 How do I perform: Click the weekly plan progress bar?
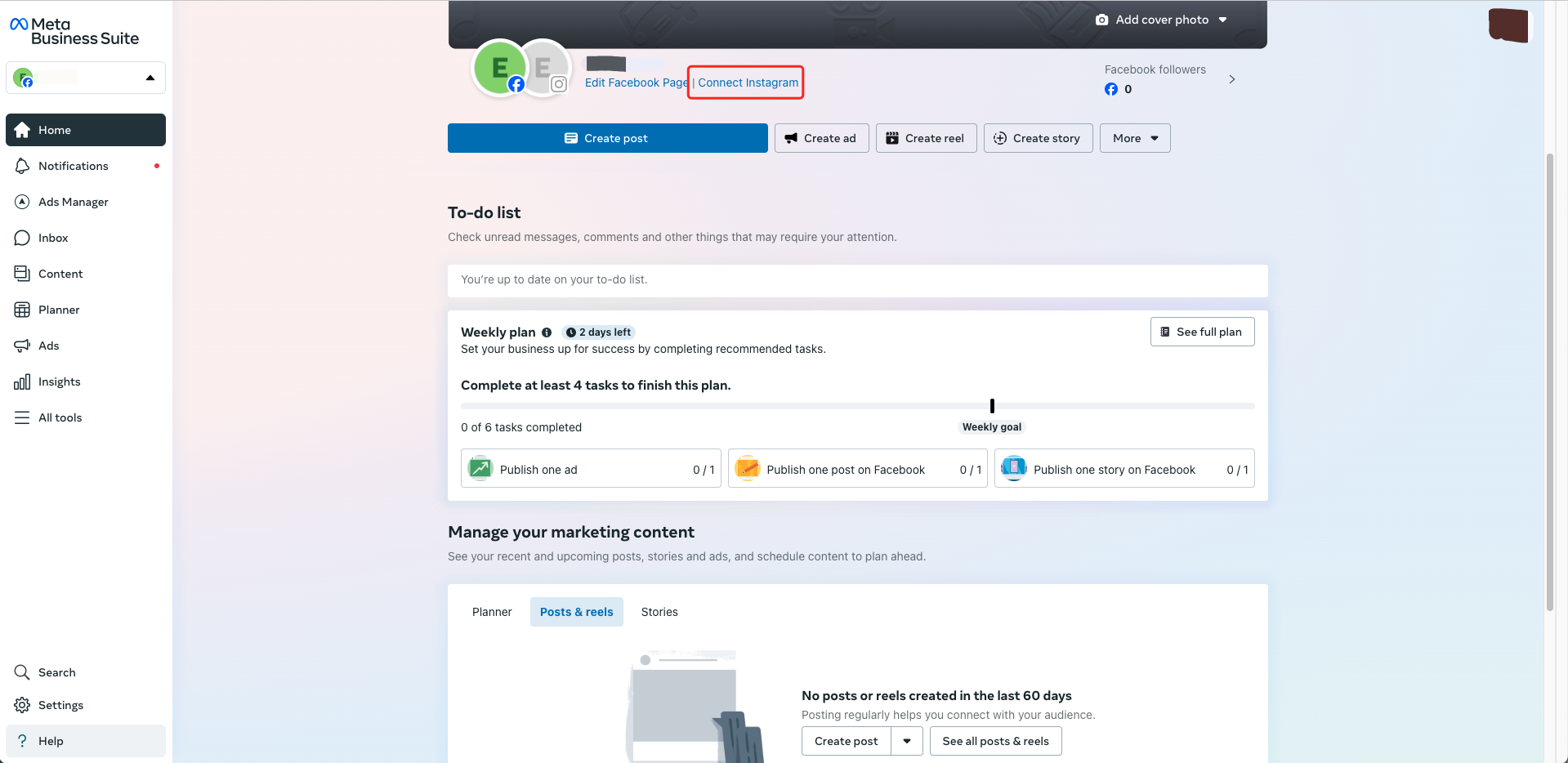pos(858,406)
